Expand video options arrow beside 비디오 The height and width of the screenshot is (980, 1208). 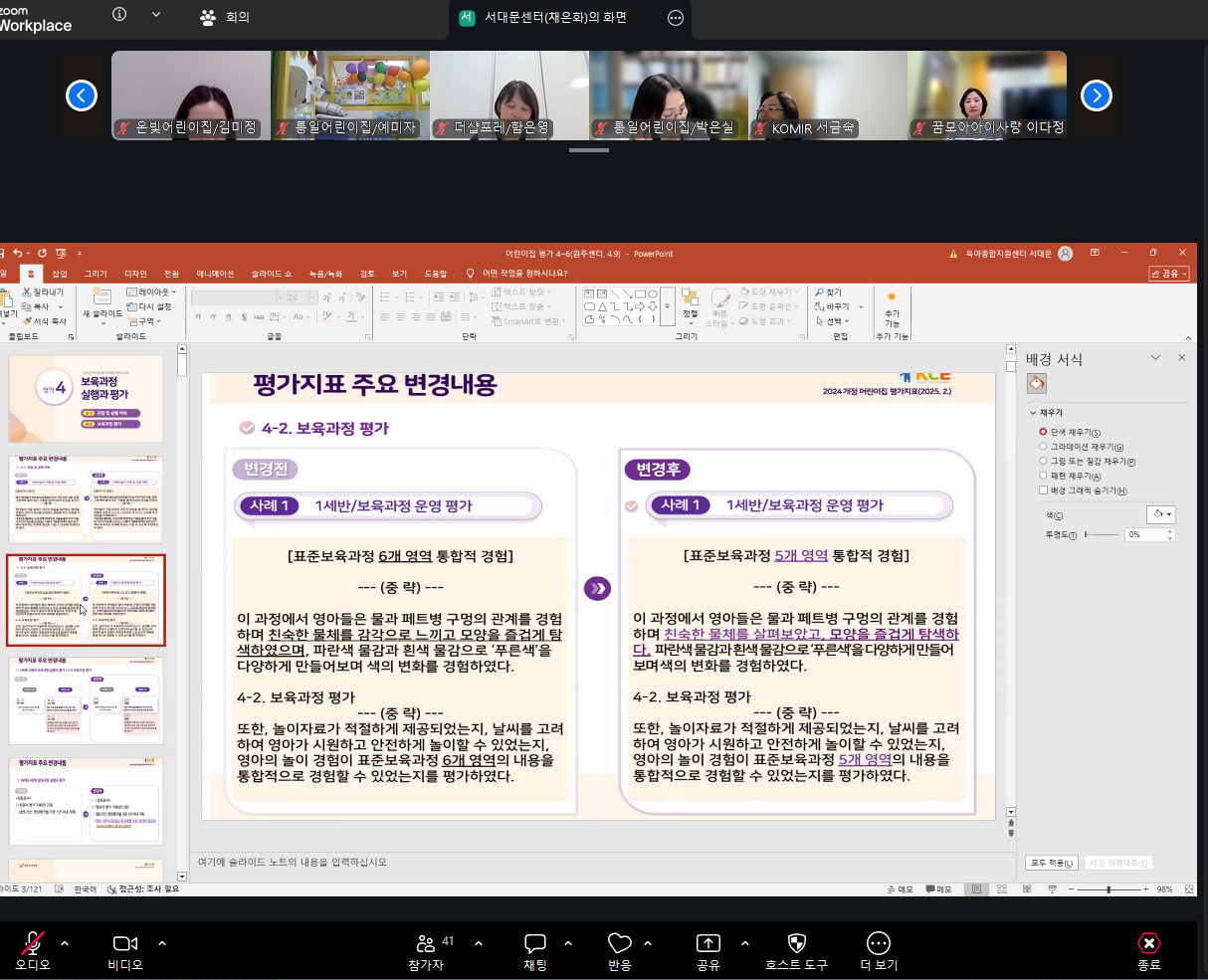162,943
